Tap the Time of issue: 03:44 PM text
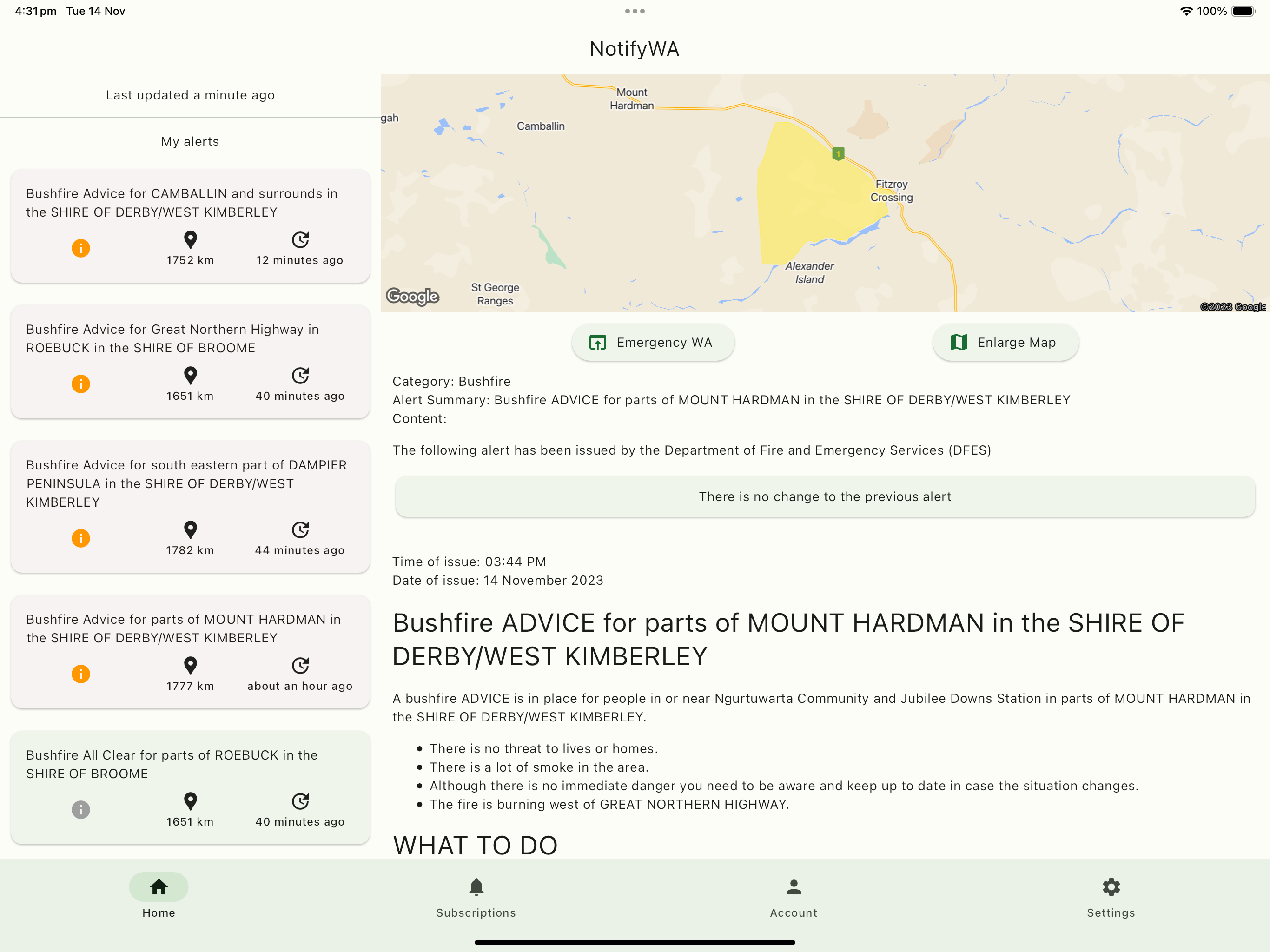Viewport: 1270px width, 952px height. coord(469,562)
